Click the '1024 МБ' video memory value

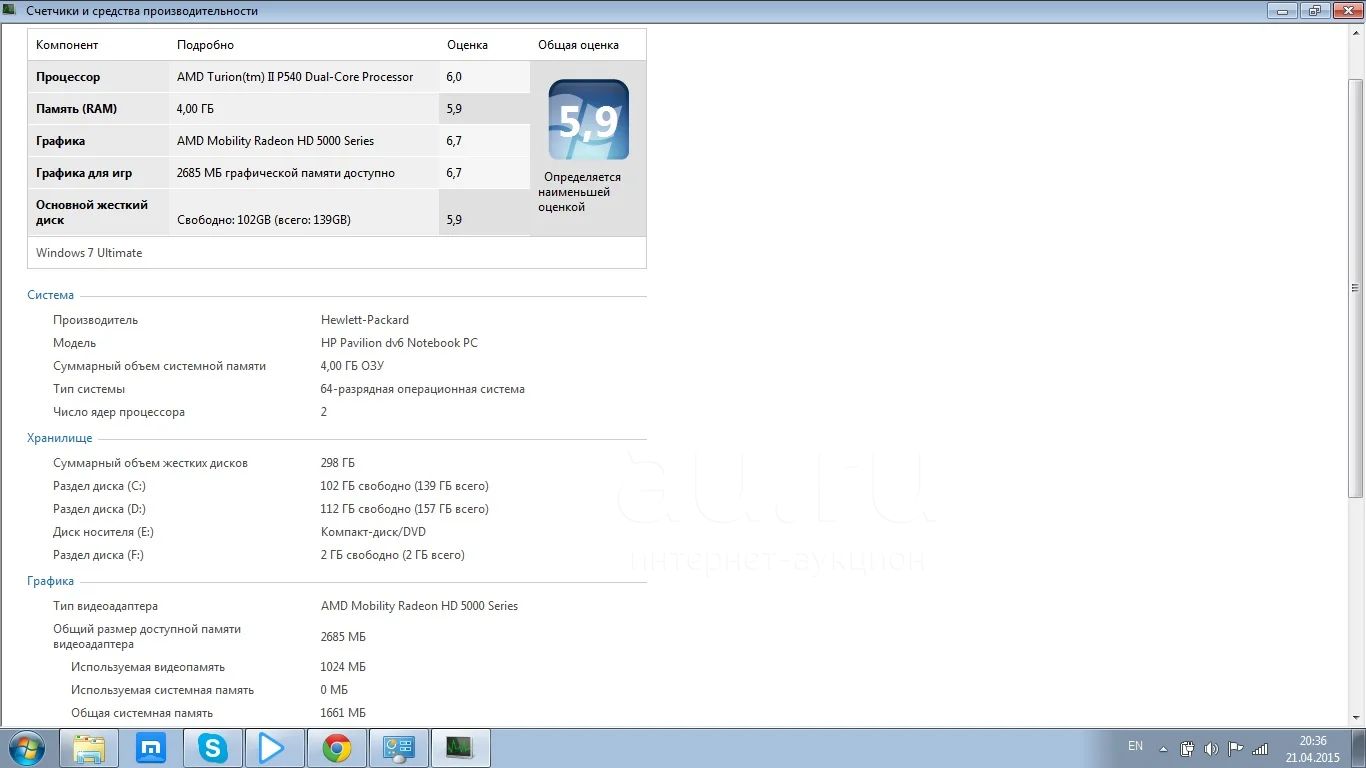pos(343,667)
